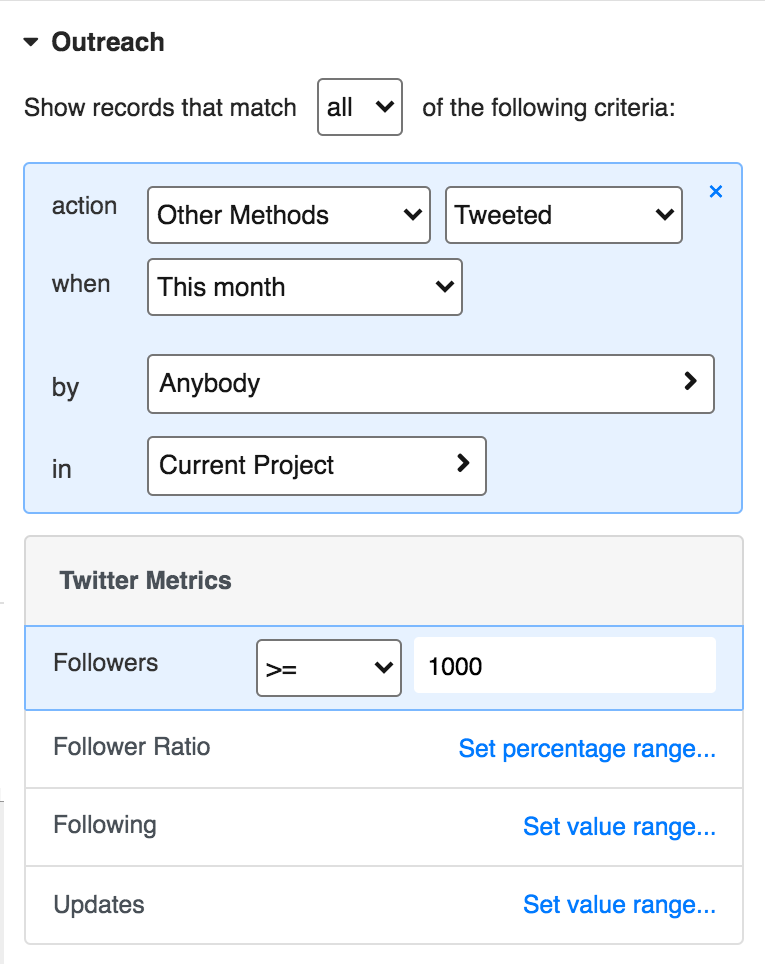Viewport: 765px width, 964px height.
Task: Click chevron arrow in Current Project field
Action: [x=462, y=463]
